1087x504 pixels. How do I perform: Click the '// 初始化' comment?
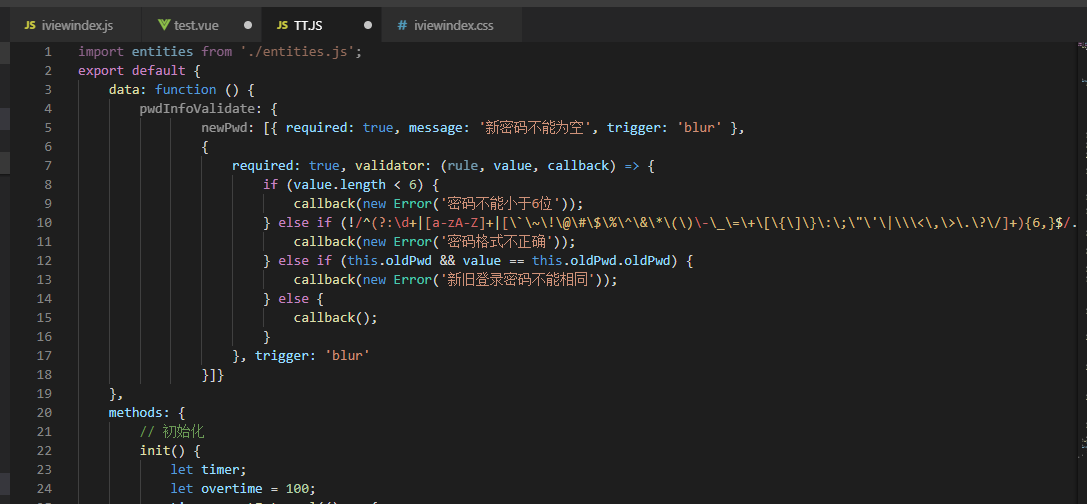(172, 431)
